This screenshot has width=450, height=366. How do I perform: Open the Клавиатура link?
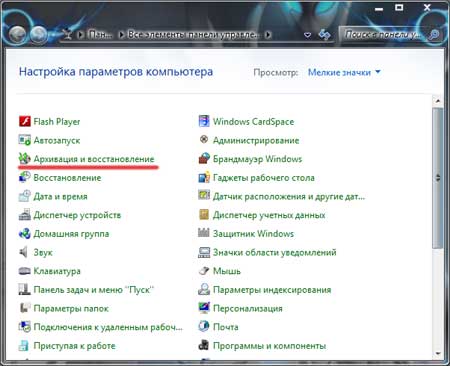pos(57,271)
